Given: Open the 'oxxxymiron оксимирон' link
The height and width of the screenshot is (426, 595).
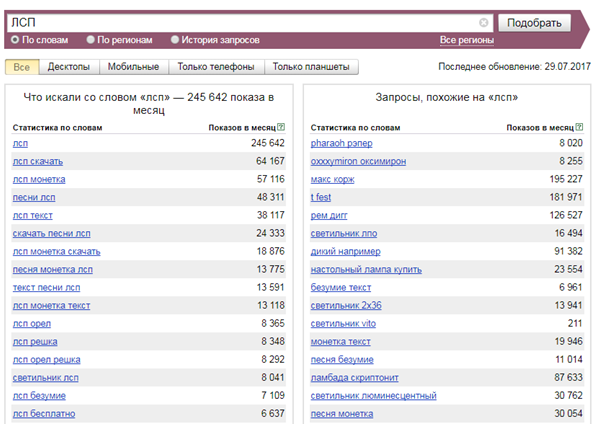Looking at the screenshot, I should (358, 162).
